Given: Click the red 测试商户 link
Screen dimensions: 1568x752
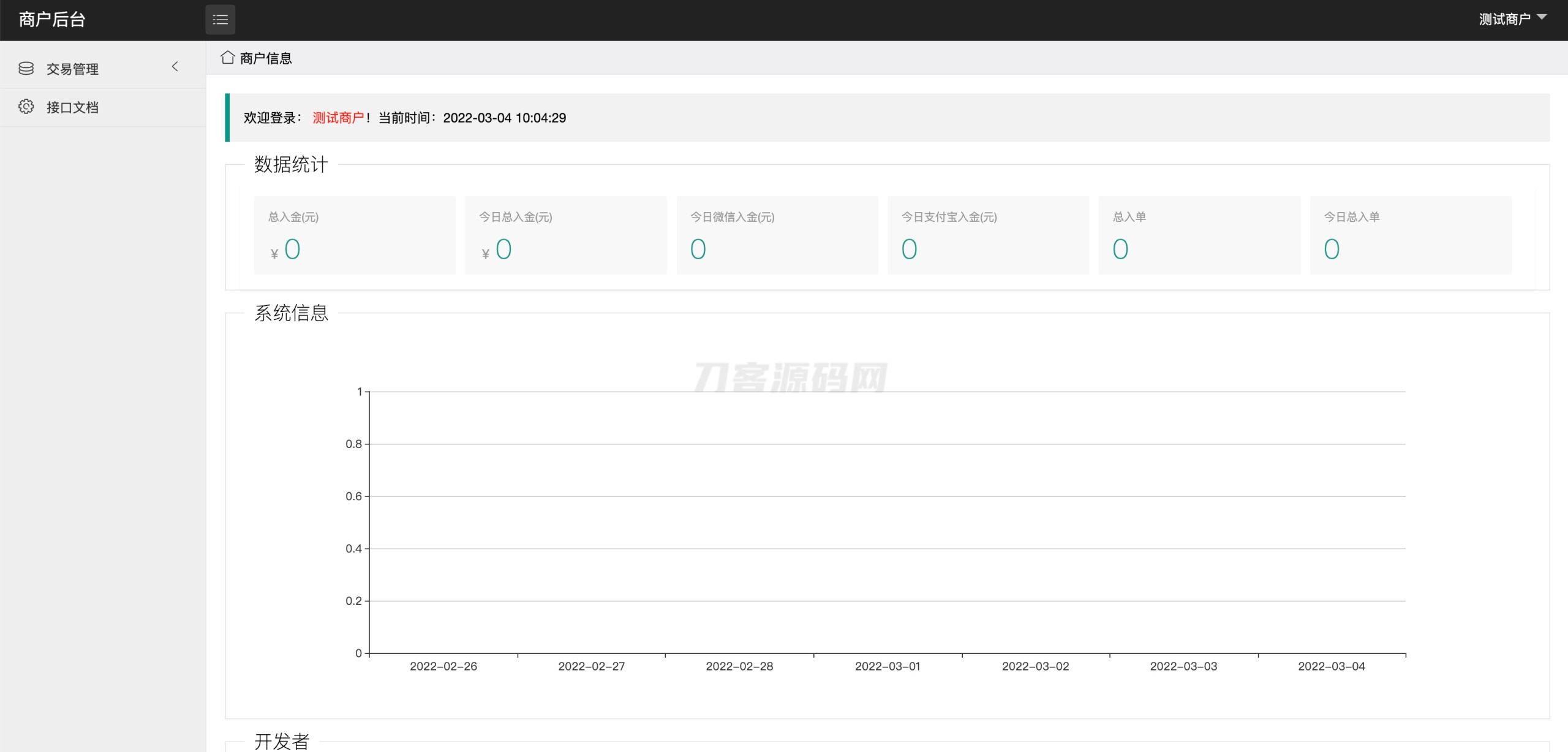Looking at the screenshot, I should (339, 117).
